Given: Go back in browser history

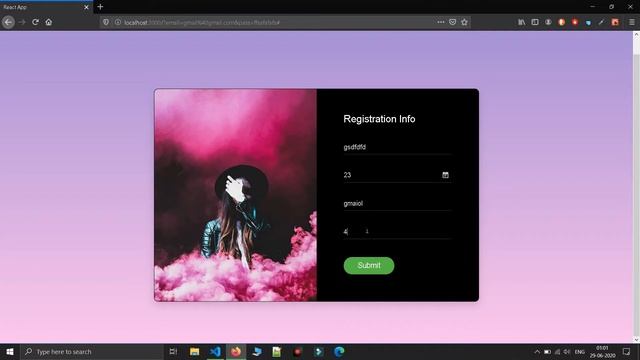Looking at the screenshot, I should pyautogui.click(x=8, y=22).
